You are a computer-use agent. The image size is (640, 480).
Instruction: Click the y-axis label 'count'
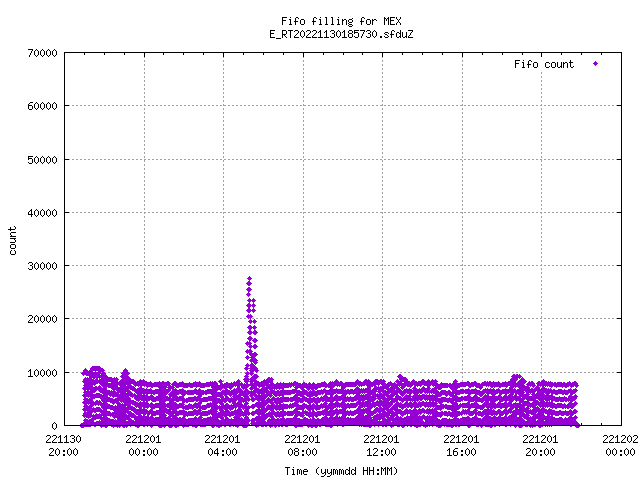[13, 241]
